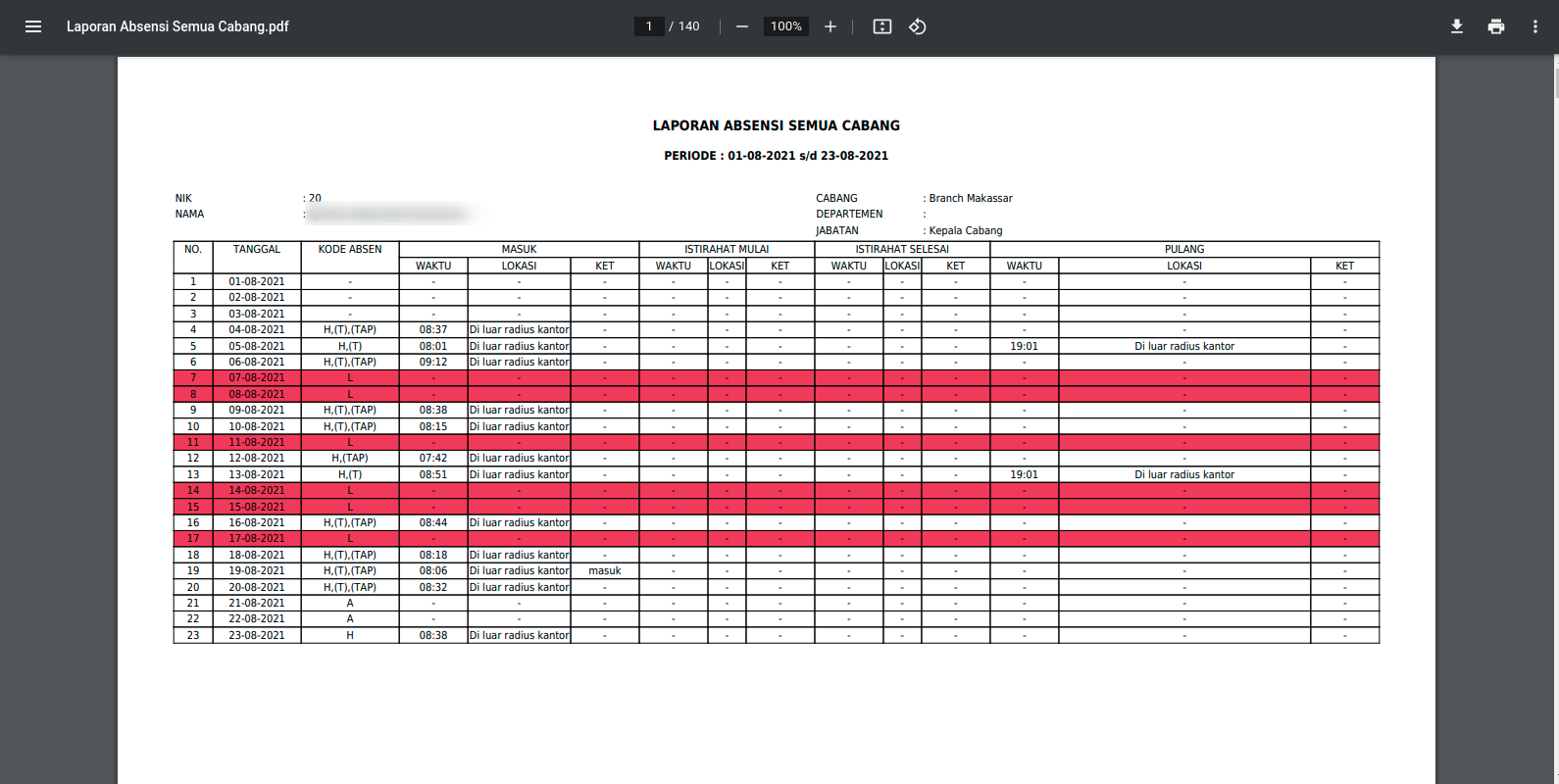Image resolution: width=1559 pixels, height=784 pixels.
Task: Click the 'masuk' note in row 19
Action: pos(605,570)
